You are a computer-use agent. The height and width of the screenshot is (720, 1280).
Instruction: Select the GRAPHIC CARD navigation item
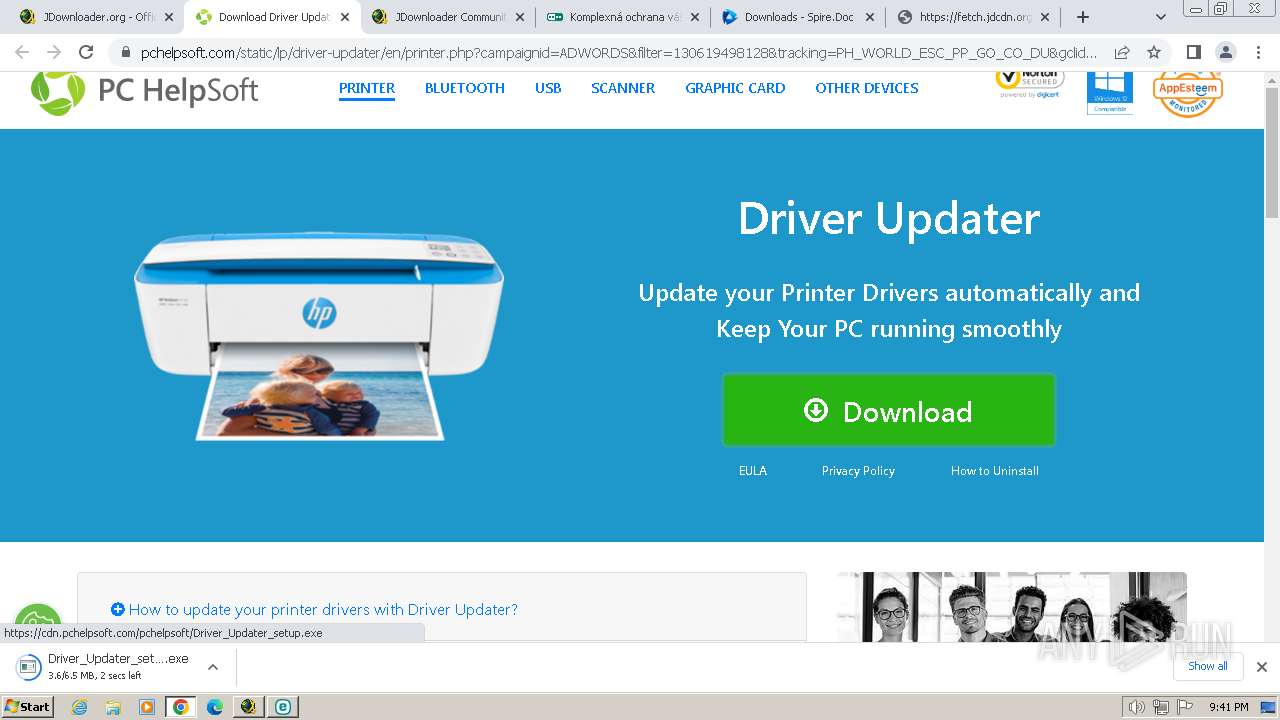tap(735, 88)
